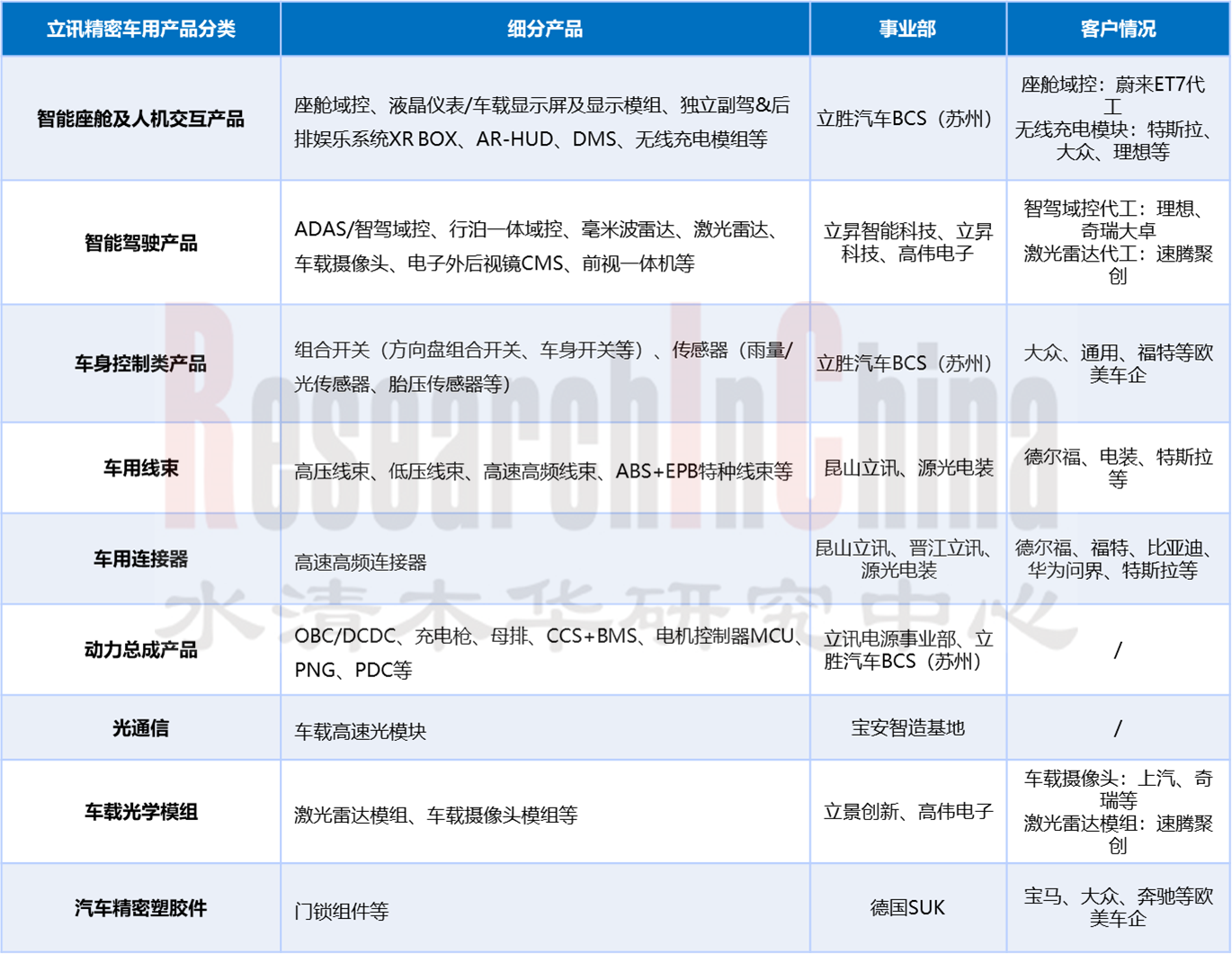
Task: Click the 昆山立讯、晋江立讯、源光电装 cell
Action: pos(907,559)
